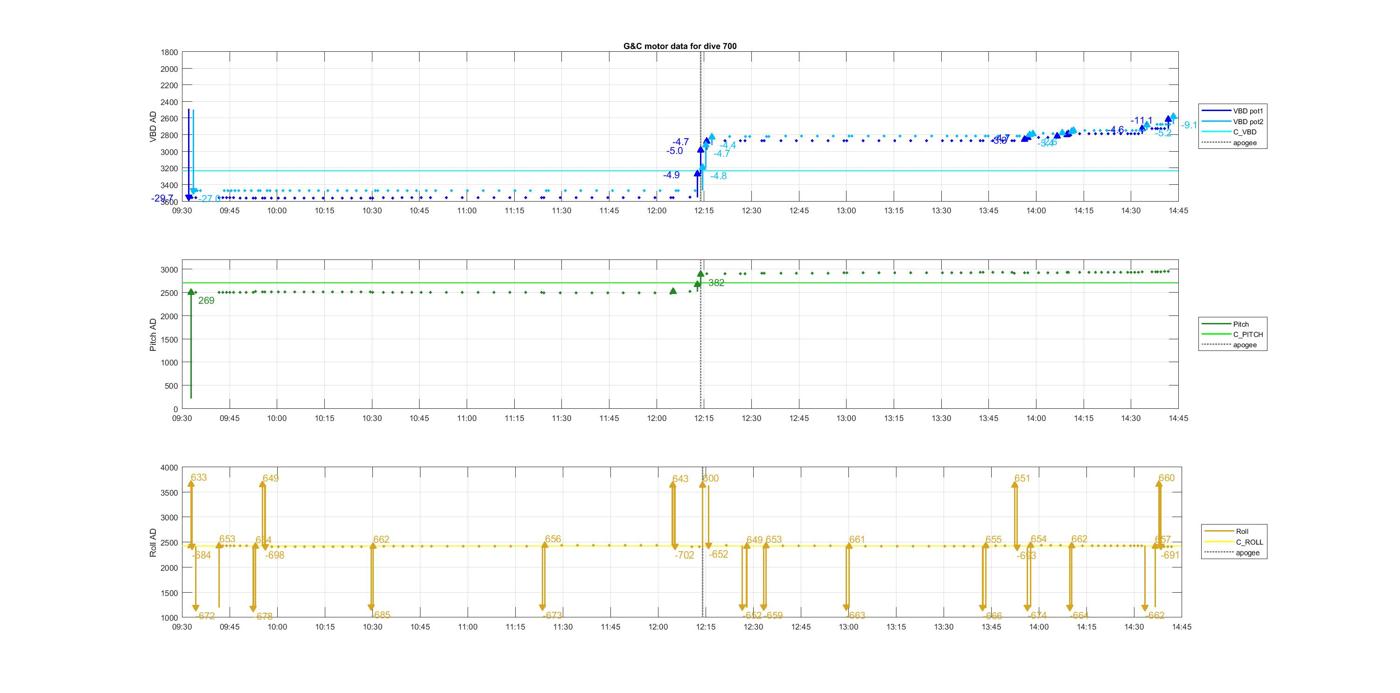Click the '-5.0' VBD data label
This screenshot has width=1400, height=693.
[675, 151]
